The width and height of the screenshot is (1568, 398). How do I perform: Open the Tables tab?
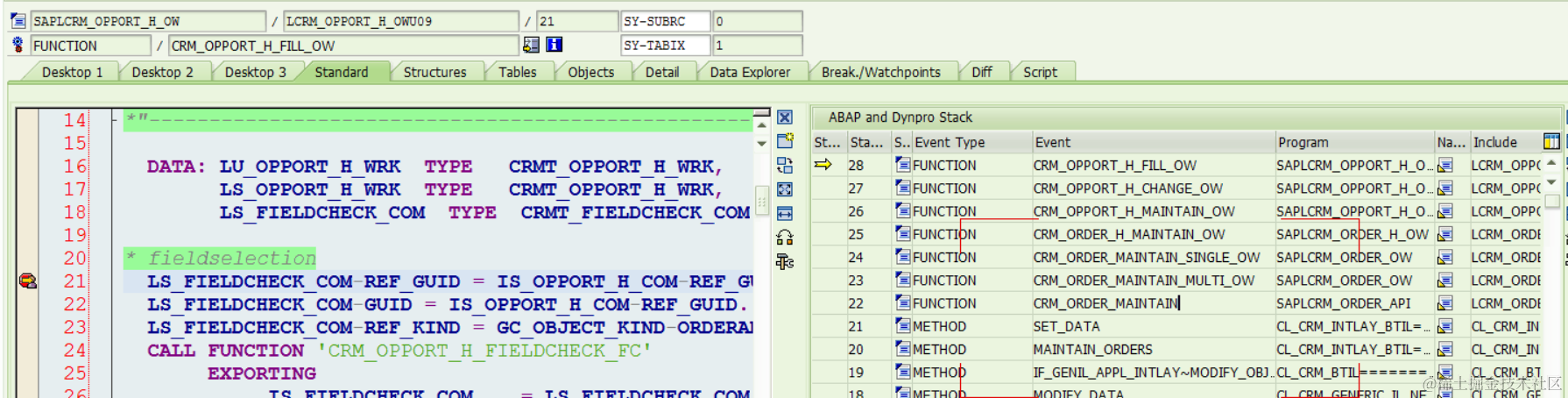(517, 72)
